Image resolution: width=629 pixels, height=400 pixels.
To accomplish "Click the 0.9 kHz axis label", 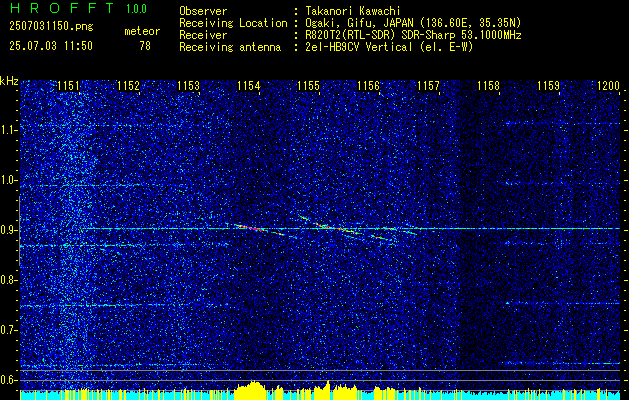I will [9, 230].
